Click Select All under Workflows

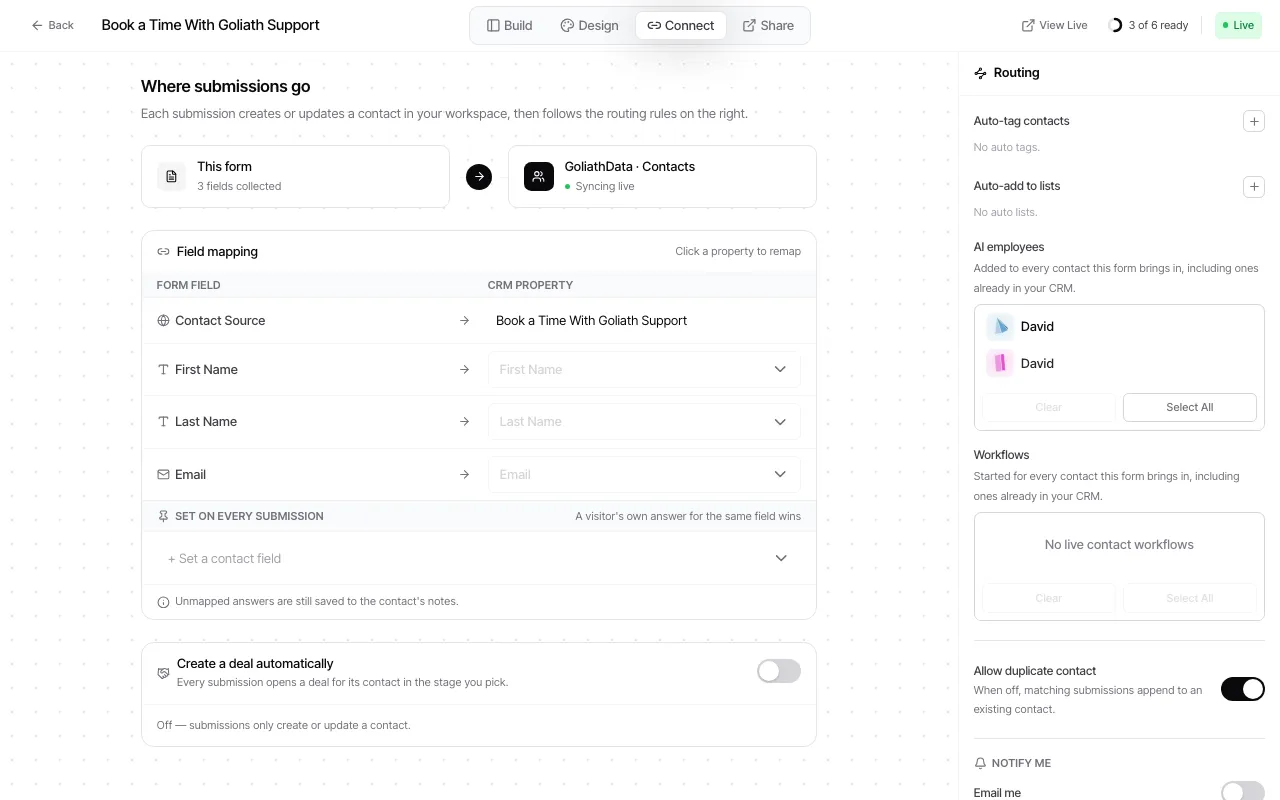click(1190, 598)
